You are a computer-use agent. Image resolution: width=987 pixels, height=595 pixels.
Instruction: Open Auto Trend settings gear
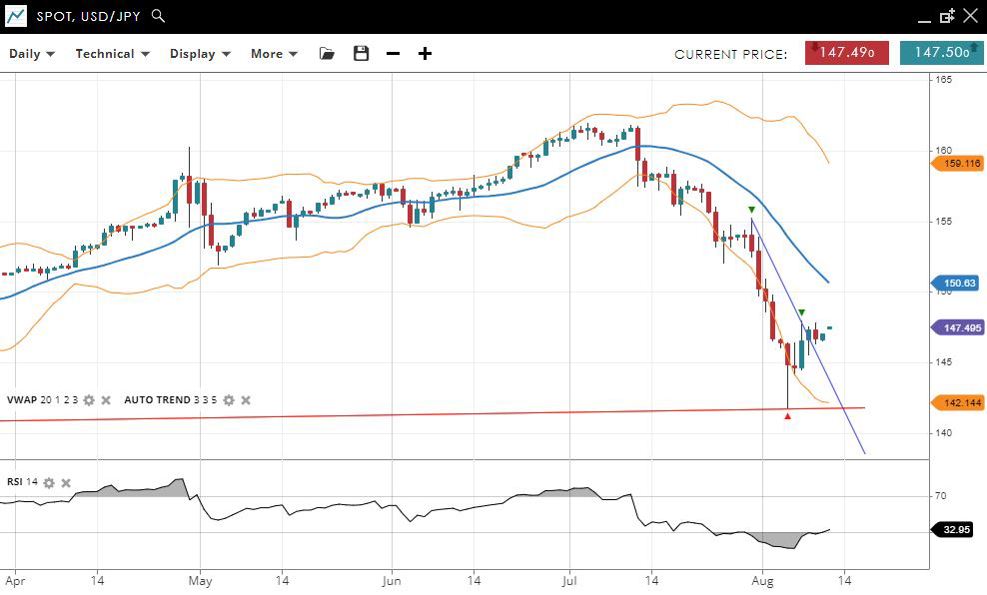(x=229, y=400)
